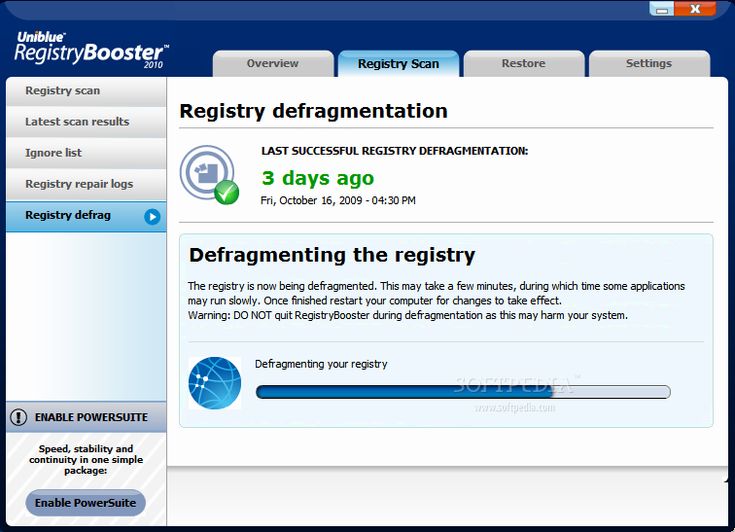Click the blue globe defragmenting icon
Screen dimensions: 735x532
coord(215,383)
